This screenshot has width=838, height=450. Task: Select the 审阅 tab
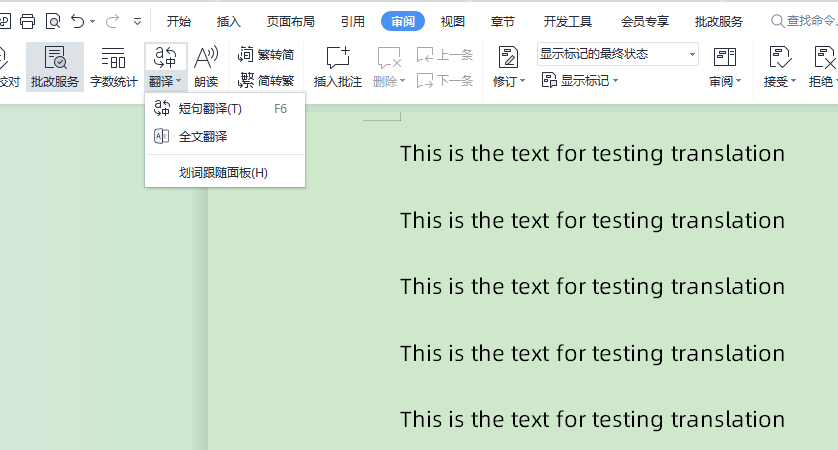(x=403, y=21)
